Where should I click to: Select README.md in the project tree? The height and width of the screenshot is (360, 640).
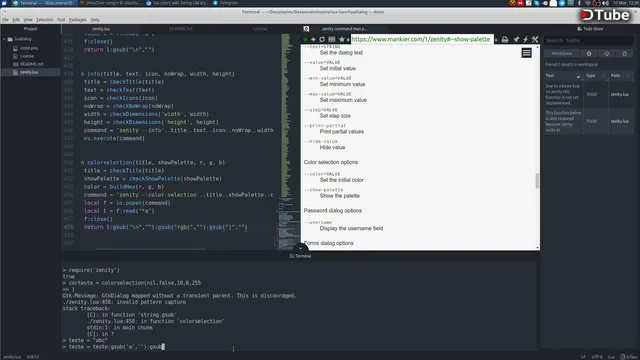pyautogui.click(x=31, y=64)
